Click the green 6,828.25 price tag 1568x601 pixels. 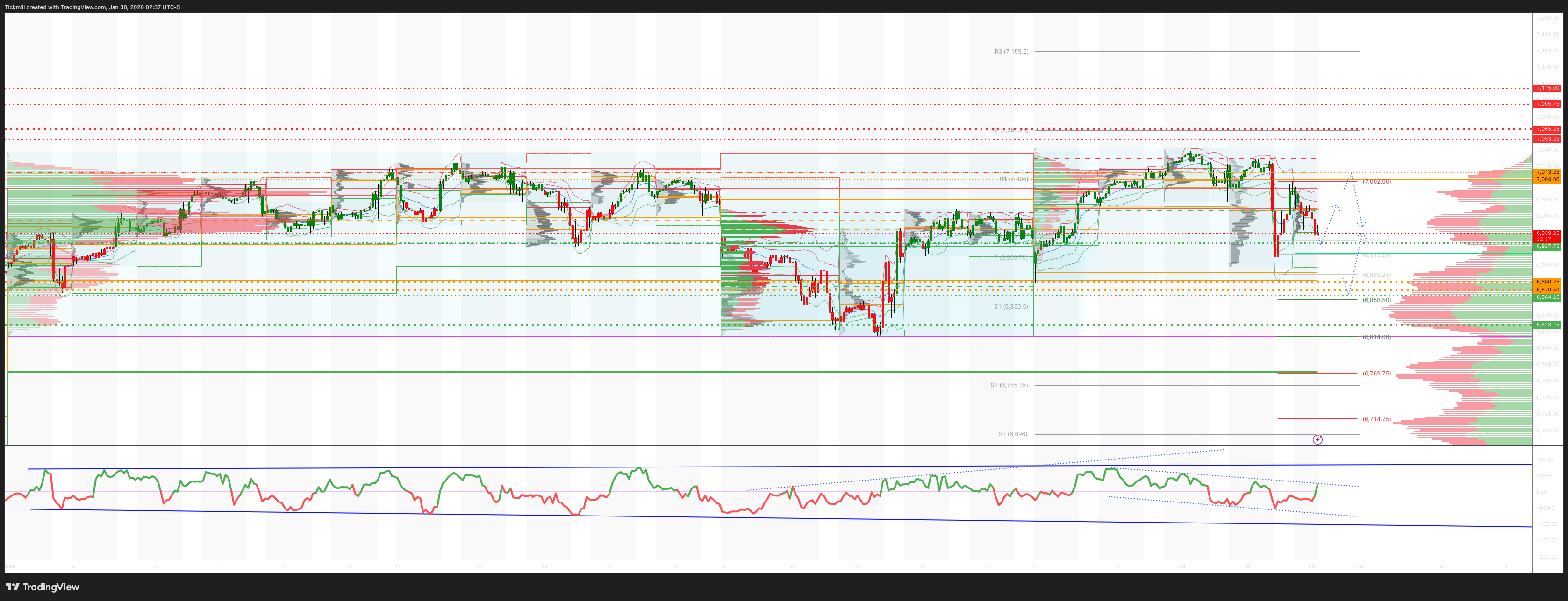pos(1547,325)
